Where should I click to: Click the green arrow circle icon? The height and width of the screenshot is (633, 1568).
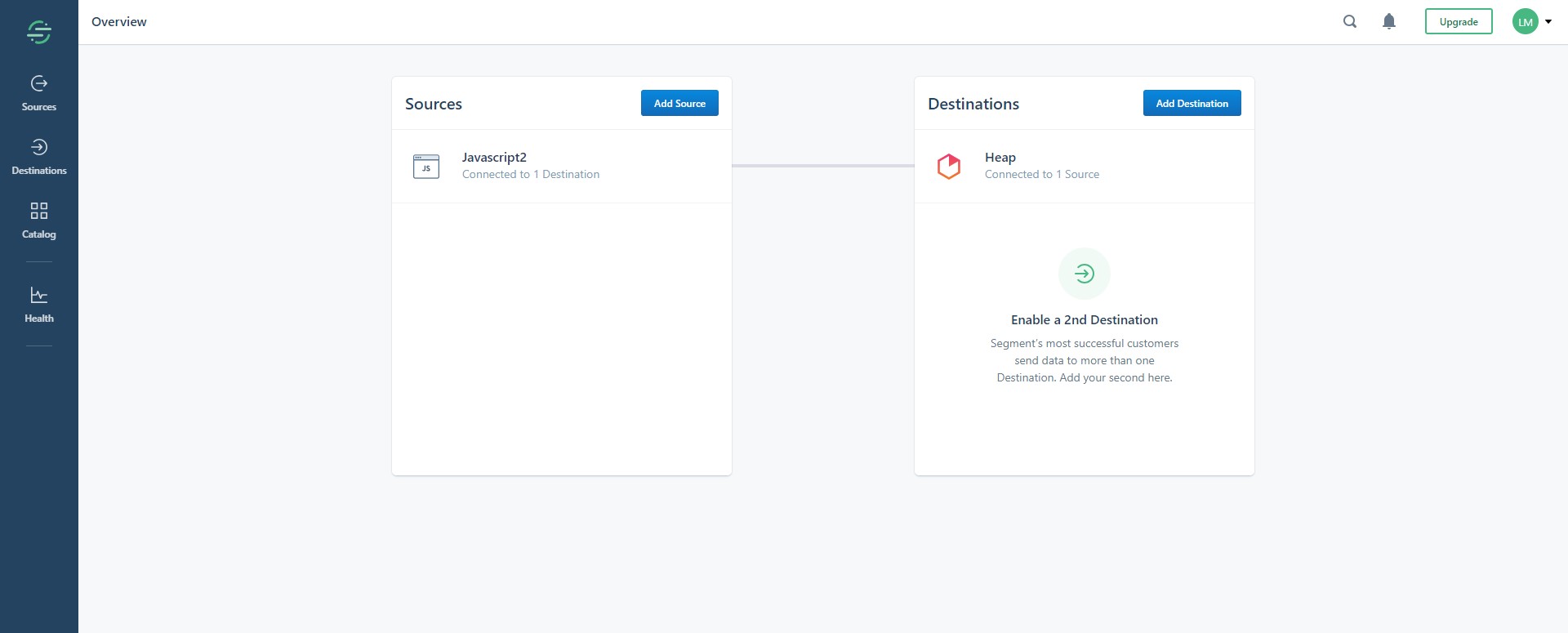1084,274
